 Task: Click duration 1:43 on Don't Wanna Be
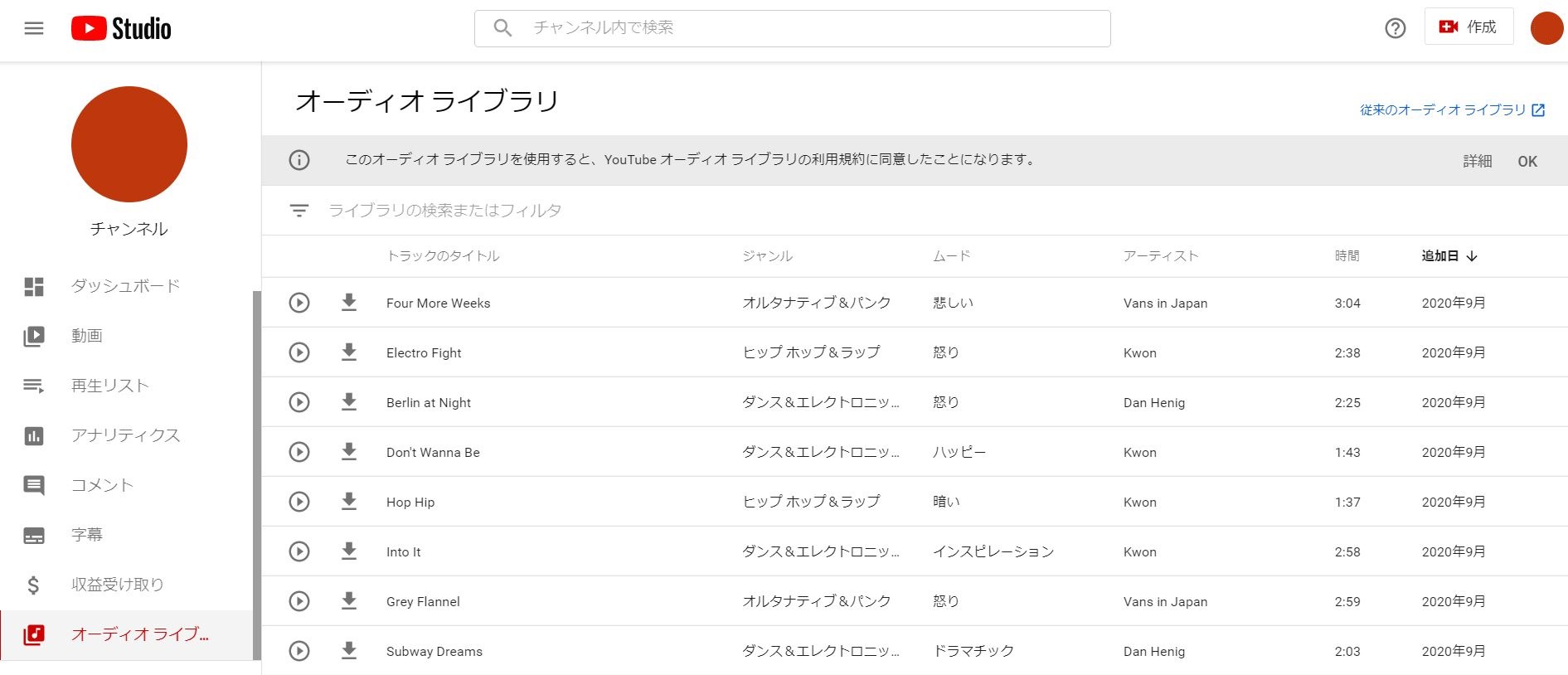[x=1347, y=453]
